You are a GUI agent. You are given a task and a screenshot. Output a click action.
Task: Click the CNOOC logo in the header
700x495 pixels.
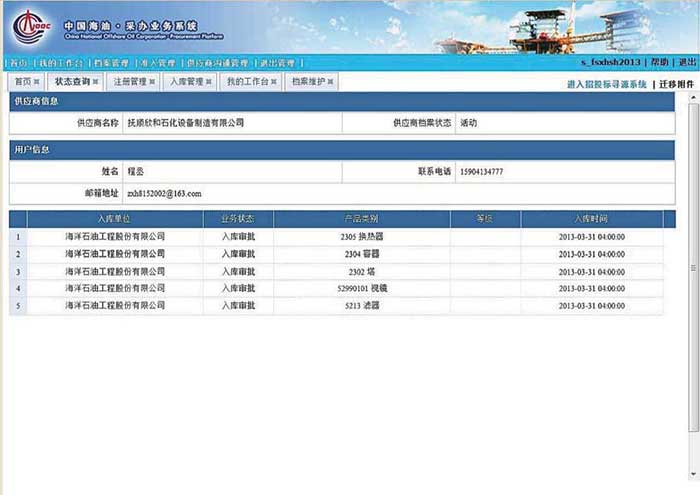[30, 25]
